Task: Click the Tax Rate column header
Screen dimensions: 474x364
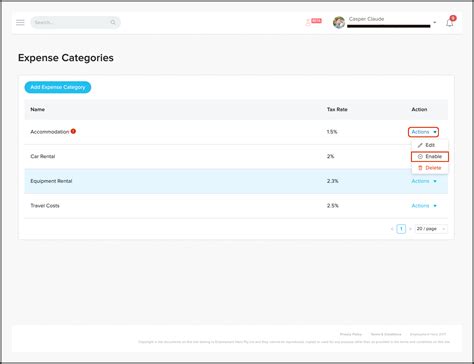Action: click(x=337, y=109)
